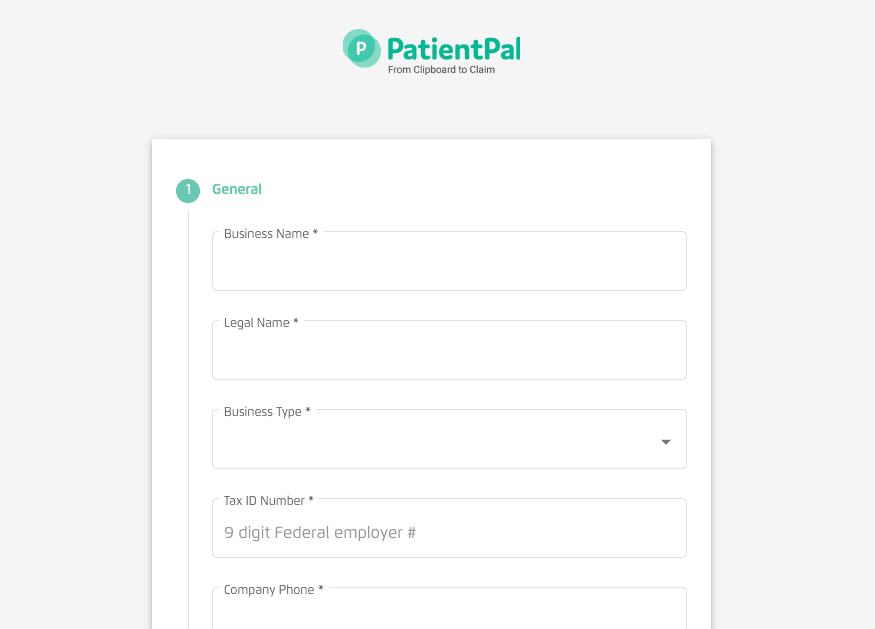Click the Business Name label

pos(264,233)
